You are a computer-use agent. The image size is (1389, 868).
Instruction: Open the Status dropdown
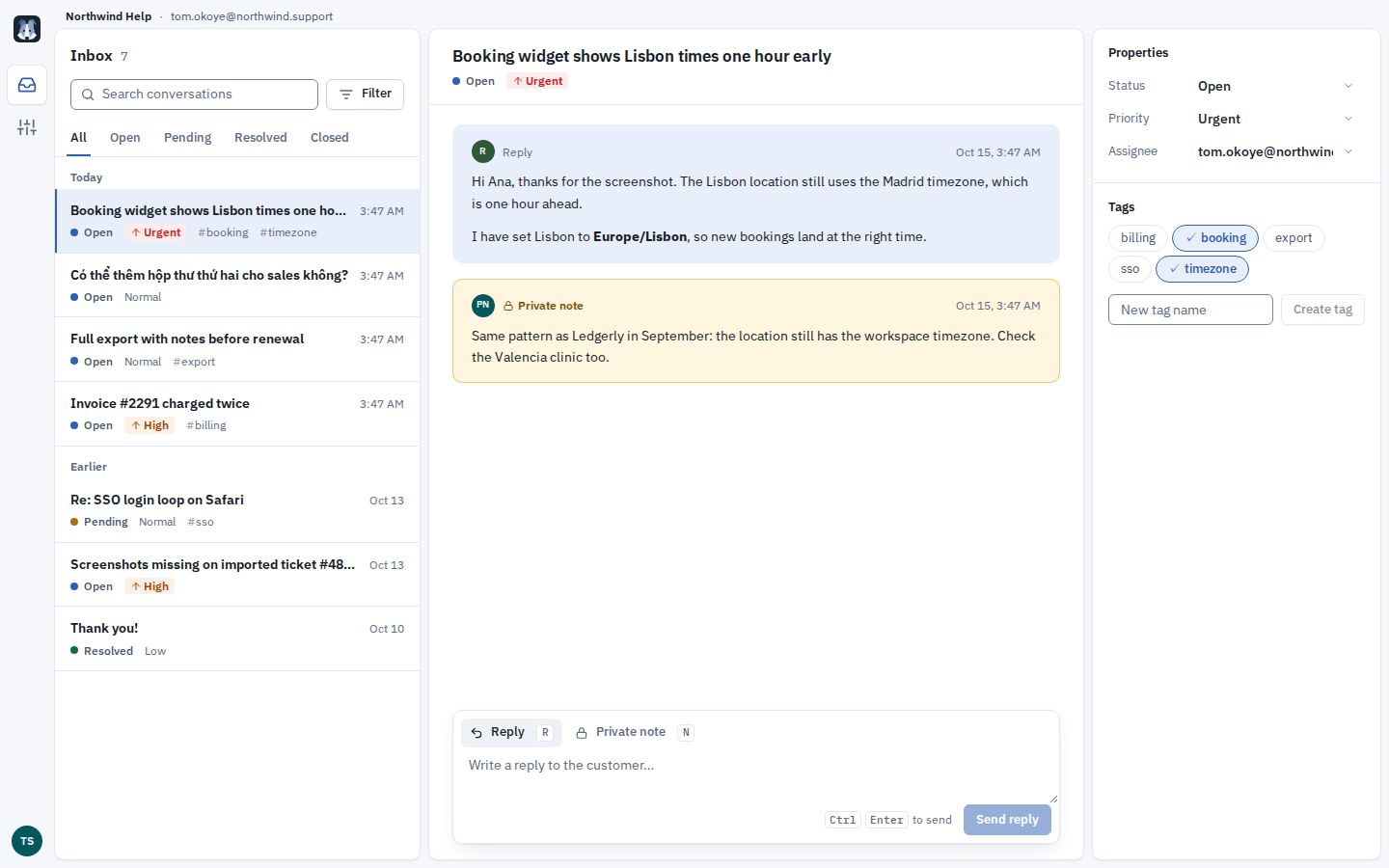coord(1275,86)
